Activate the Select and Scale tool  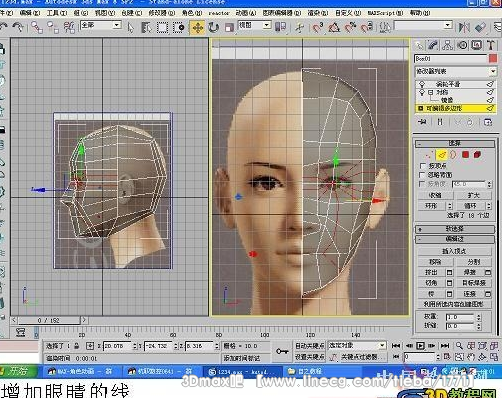click(229, 27)
